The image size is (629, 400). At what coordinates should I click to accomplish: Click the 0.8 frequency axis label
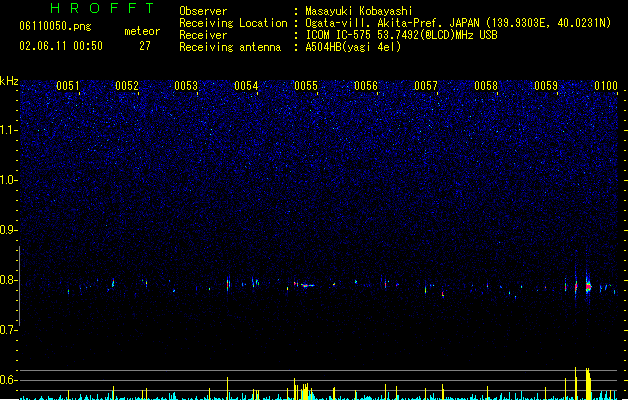tap(9, 280)
